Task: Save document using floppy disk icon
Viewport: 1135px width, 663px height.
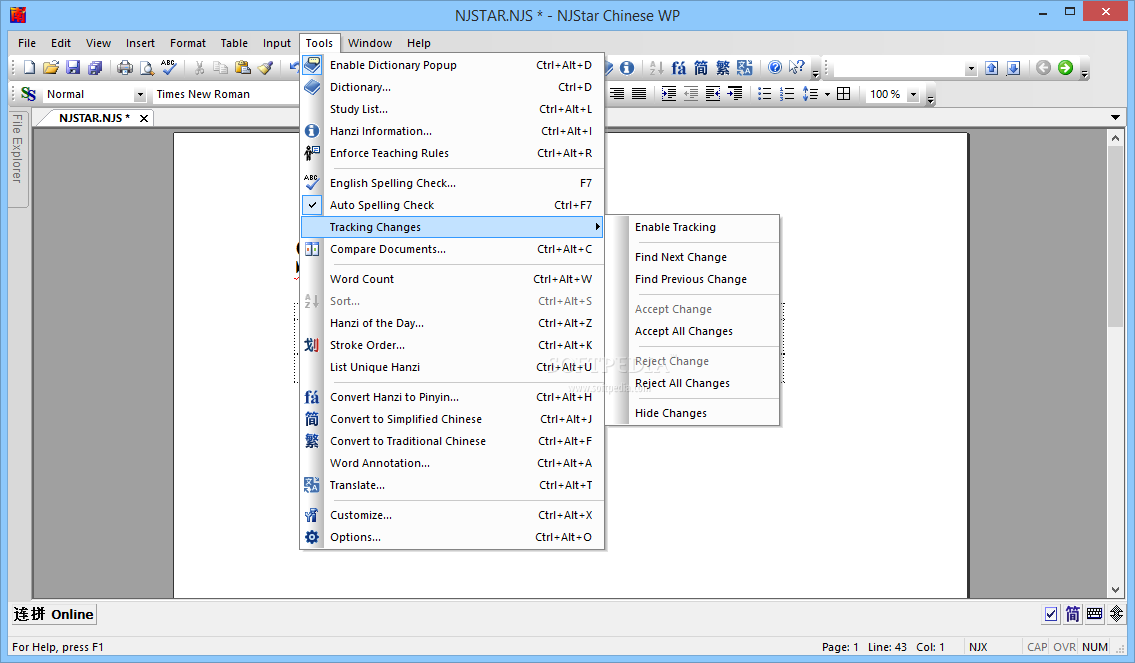Action: pyautogui.click(x=72, y=67)
